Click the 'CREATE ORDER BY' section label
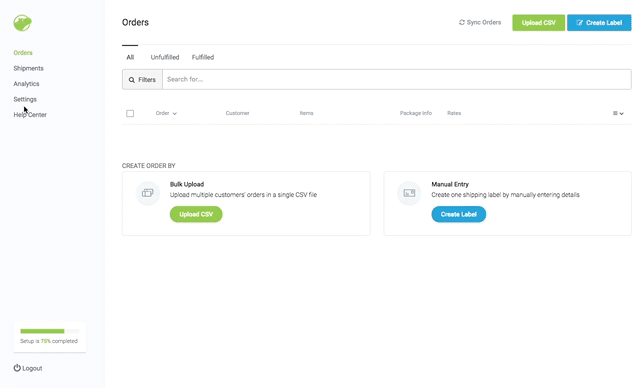 [149, 166]
